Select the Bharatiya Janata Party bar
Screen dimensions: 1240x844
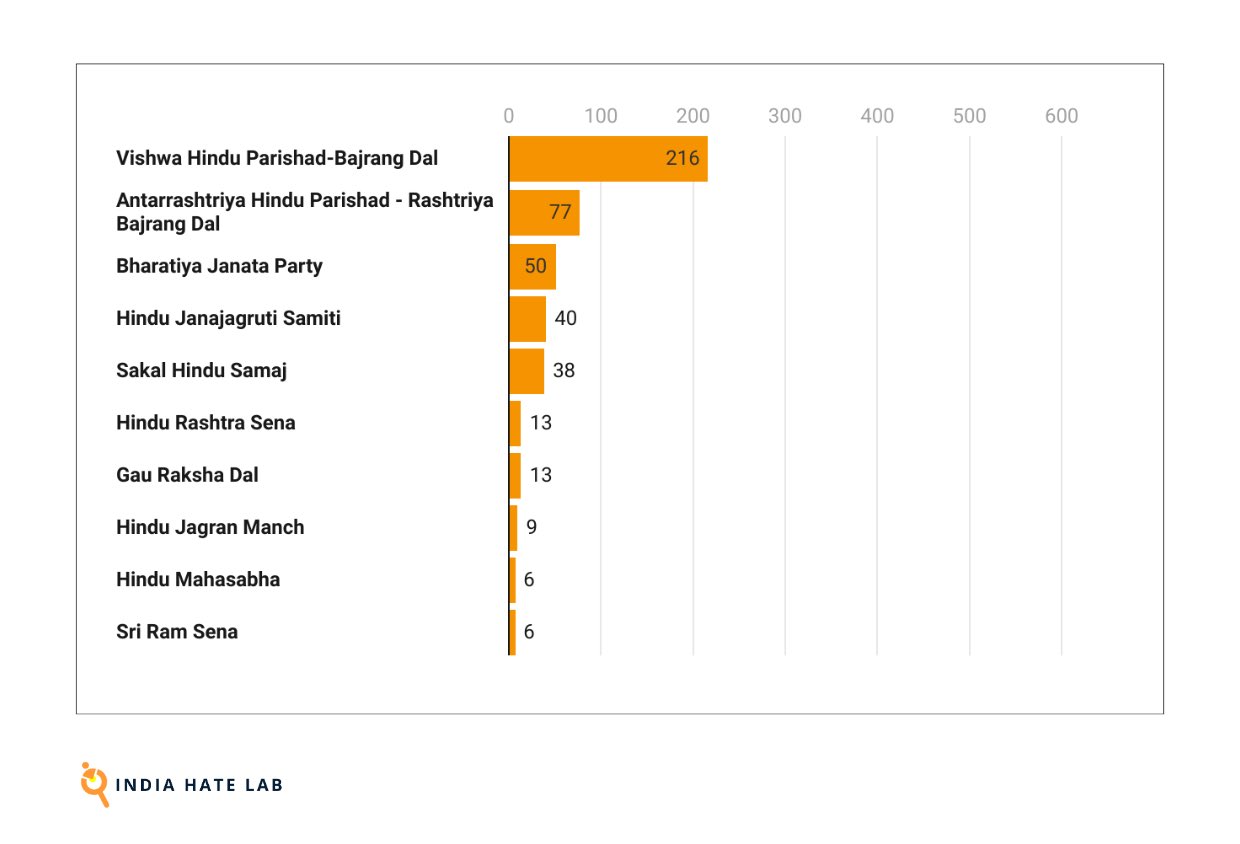[532, 266]
